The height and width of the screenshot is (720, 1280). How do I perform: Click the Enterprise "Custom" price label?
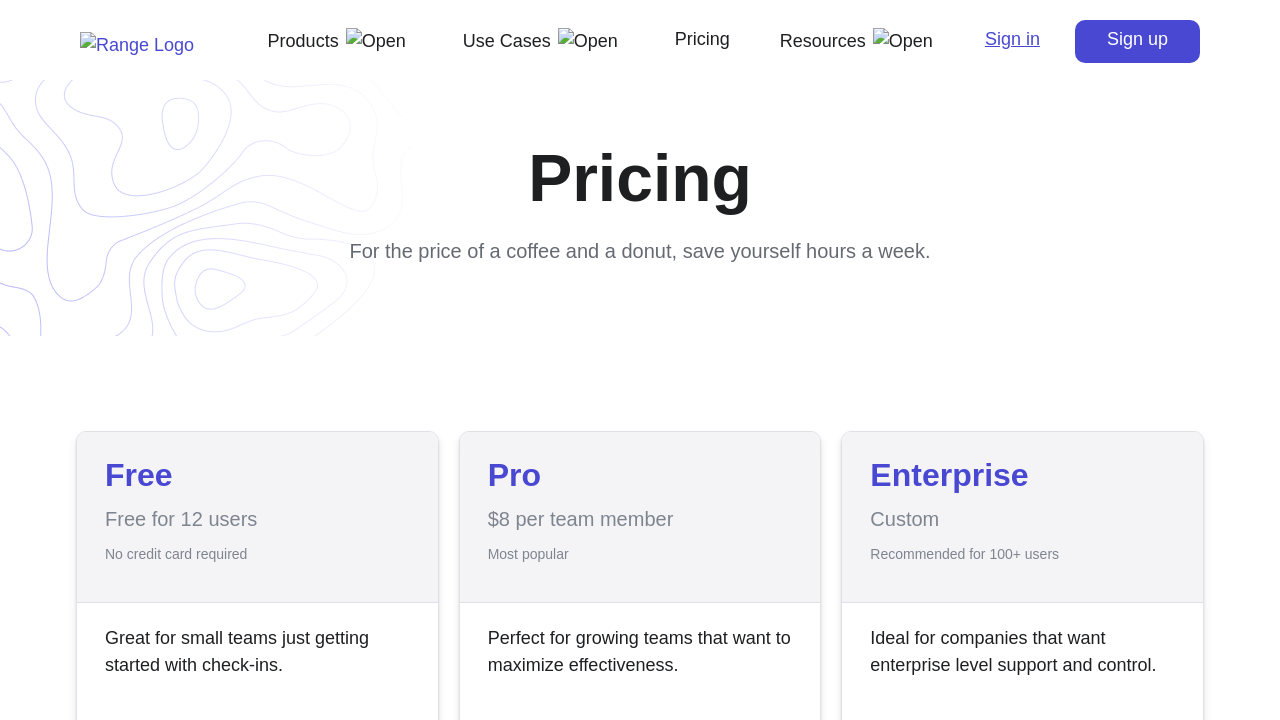pyautogui.click(x=904, y=519)
